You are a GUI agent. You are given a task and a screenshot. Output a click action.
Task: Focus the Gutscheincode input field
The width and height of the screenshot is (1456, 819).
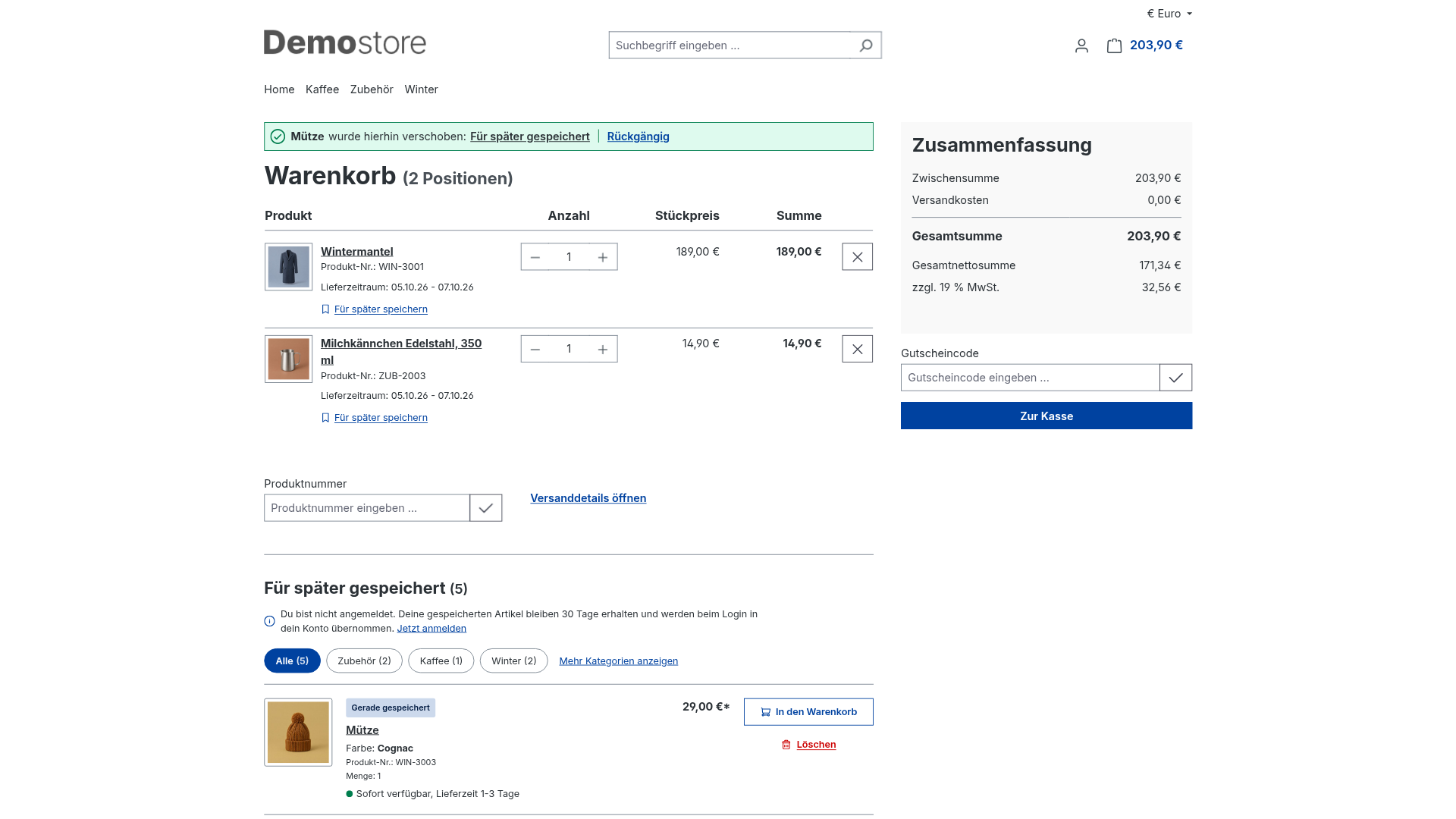pos(1031,378)
